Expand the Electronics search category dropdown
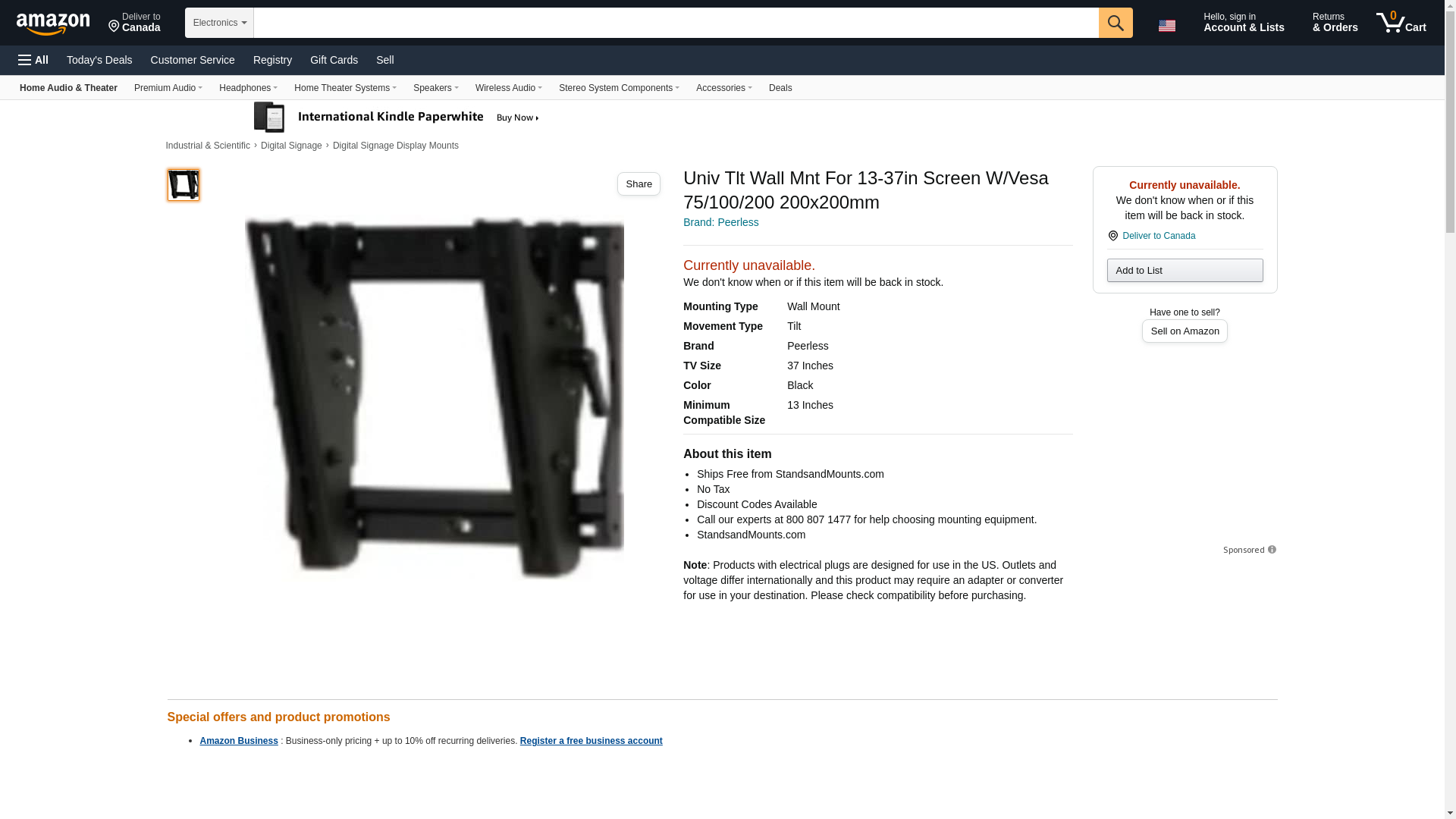Screen dimensions: 1456x819 pyautogui.click(x=219, y=23)
